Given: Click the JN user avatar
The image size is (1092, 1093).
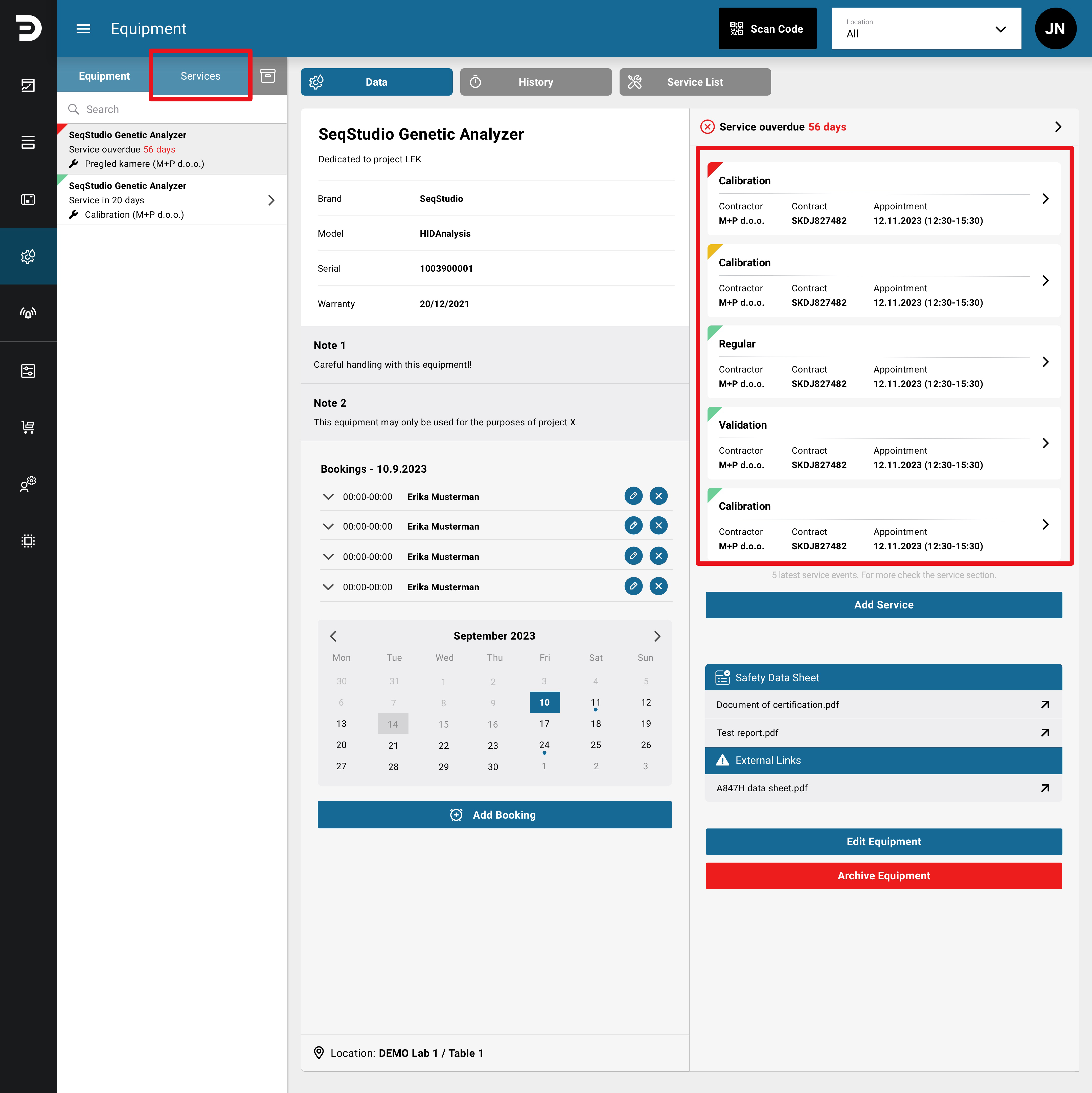Looking at the screenshot, I should tap(1055, 29).
